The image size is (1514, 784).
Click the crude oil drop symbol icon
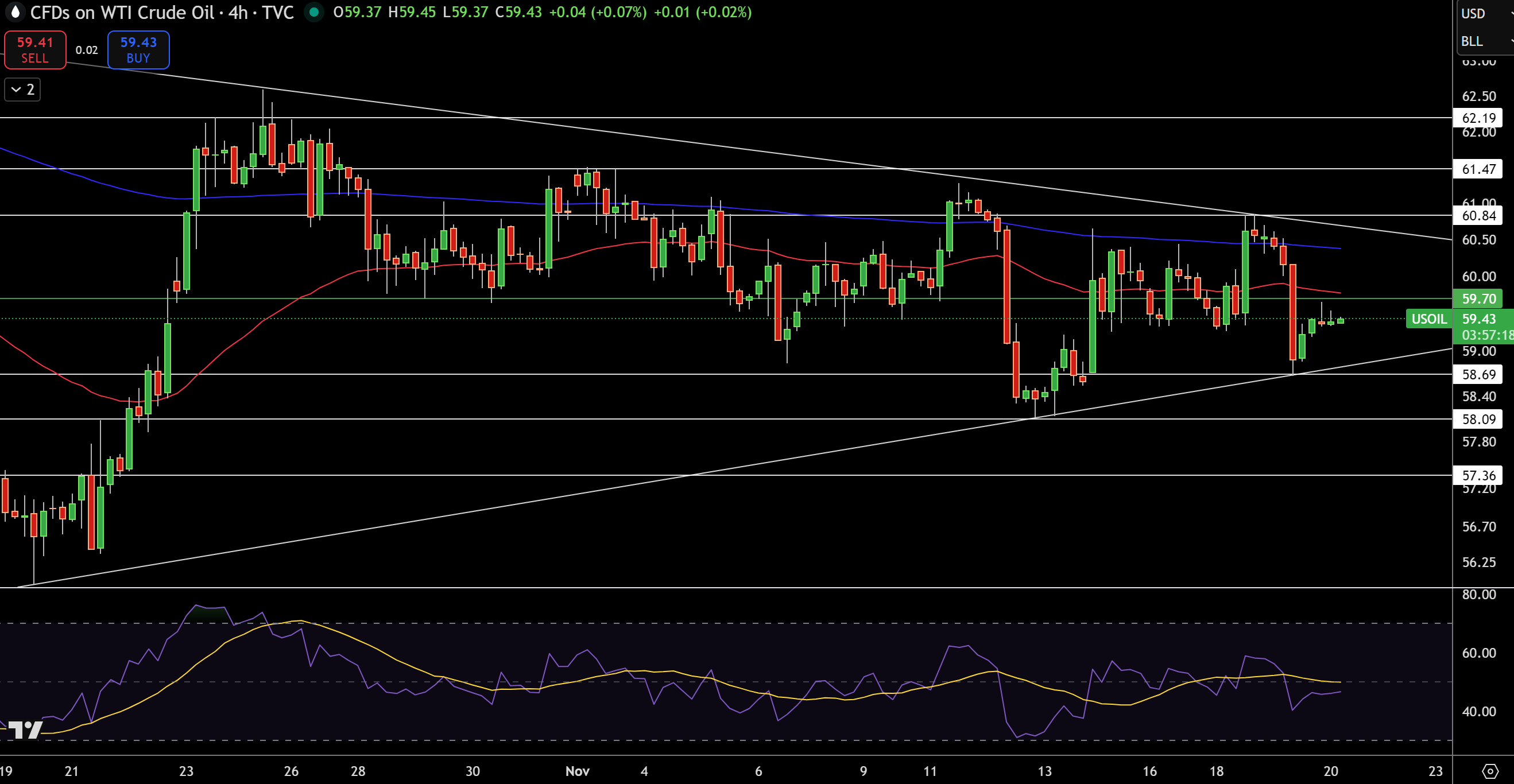pyautogui.click(x=15, y=13)
